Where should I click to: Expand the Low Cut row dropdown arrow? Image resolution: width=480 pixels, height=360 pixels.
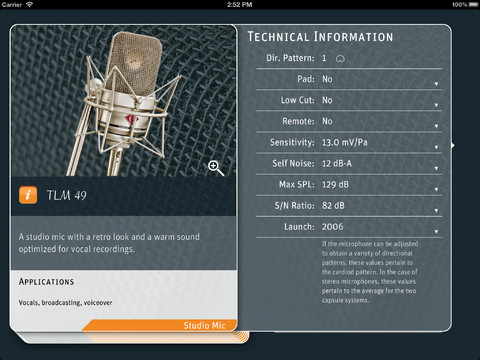436,105
